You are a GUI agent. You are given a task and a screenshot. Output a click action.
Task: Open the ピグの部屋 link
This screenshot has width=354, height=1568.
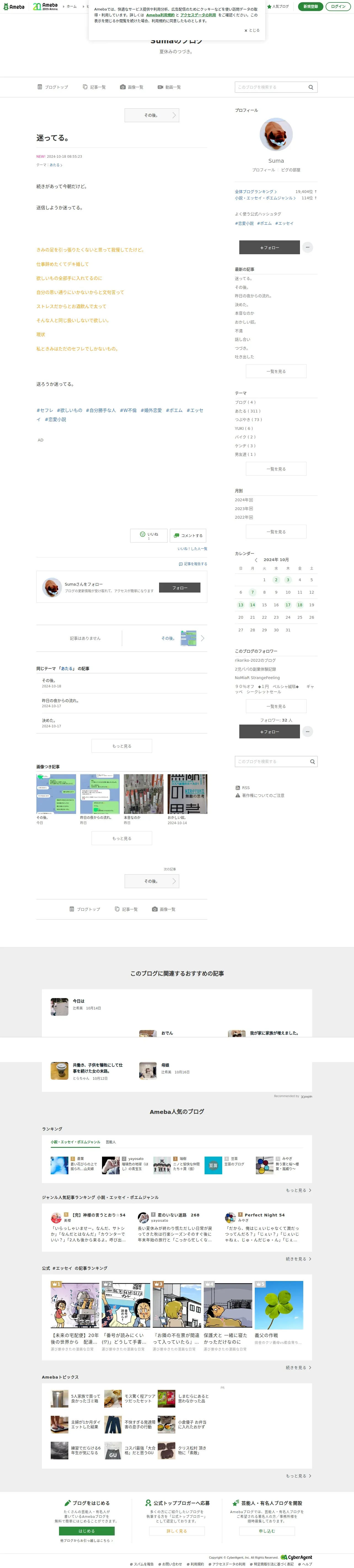click(x=291, y=170)
